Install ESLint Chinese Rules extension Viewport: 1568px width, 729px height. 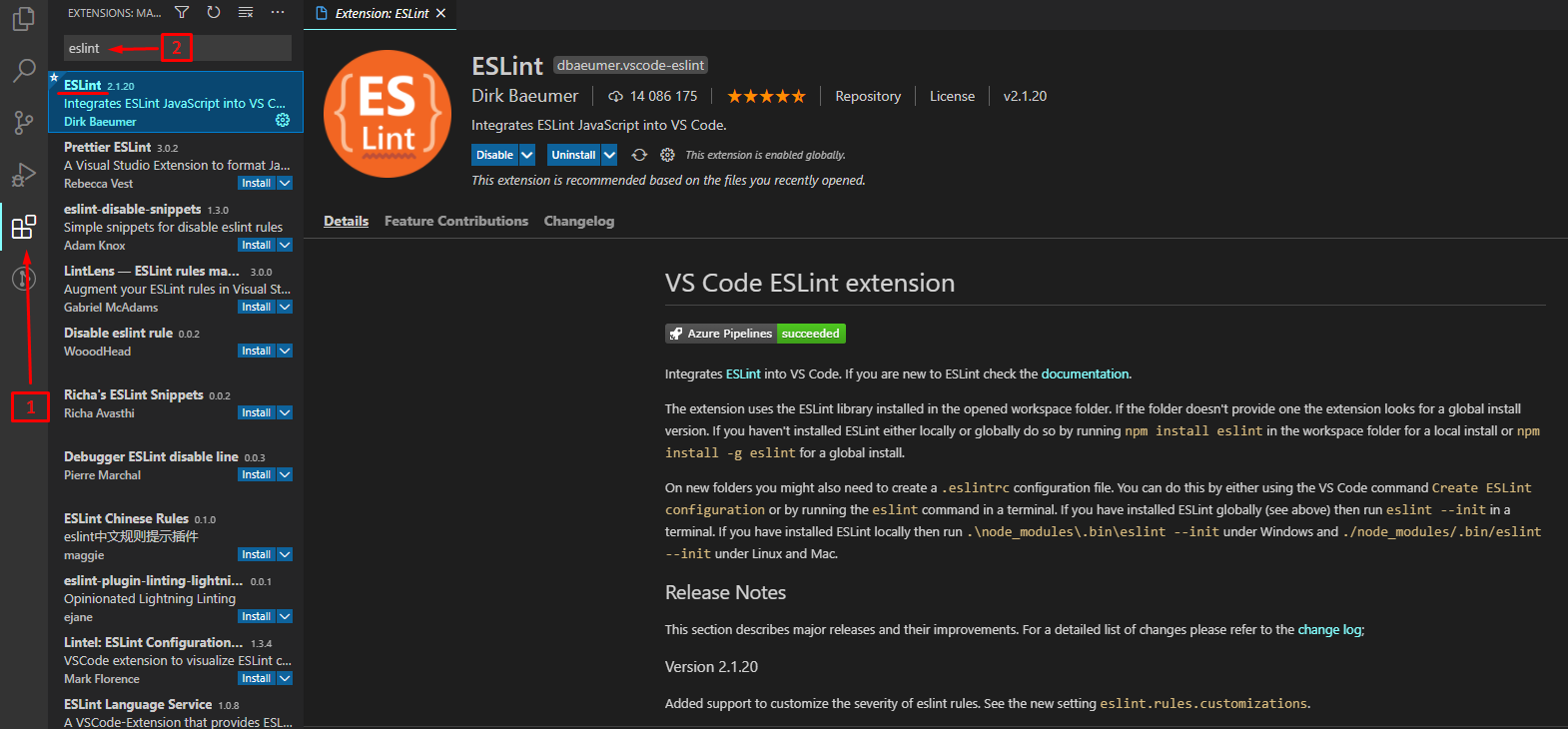pyautogui.click(x=257, y=554)
